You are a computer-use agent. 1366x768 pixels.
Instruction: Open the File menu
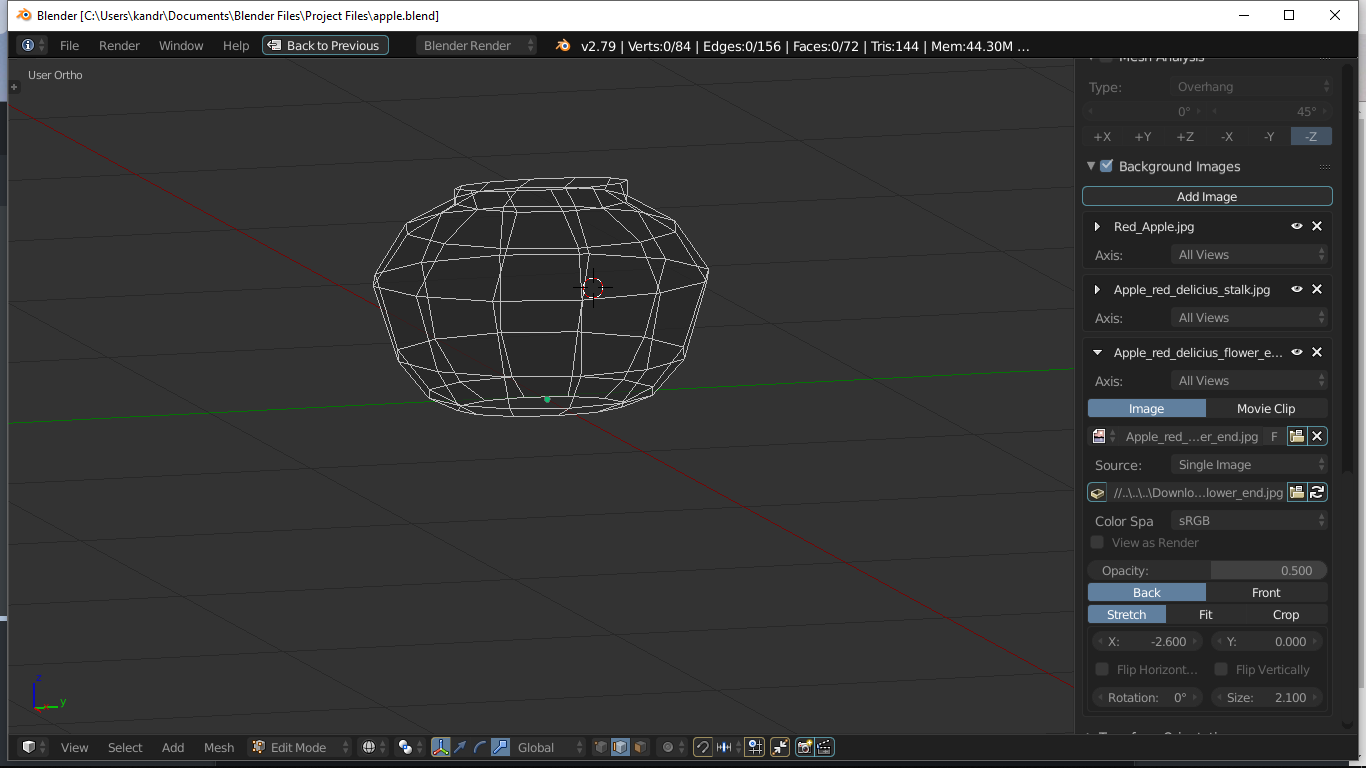(69, 46)
